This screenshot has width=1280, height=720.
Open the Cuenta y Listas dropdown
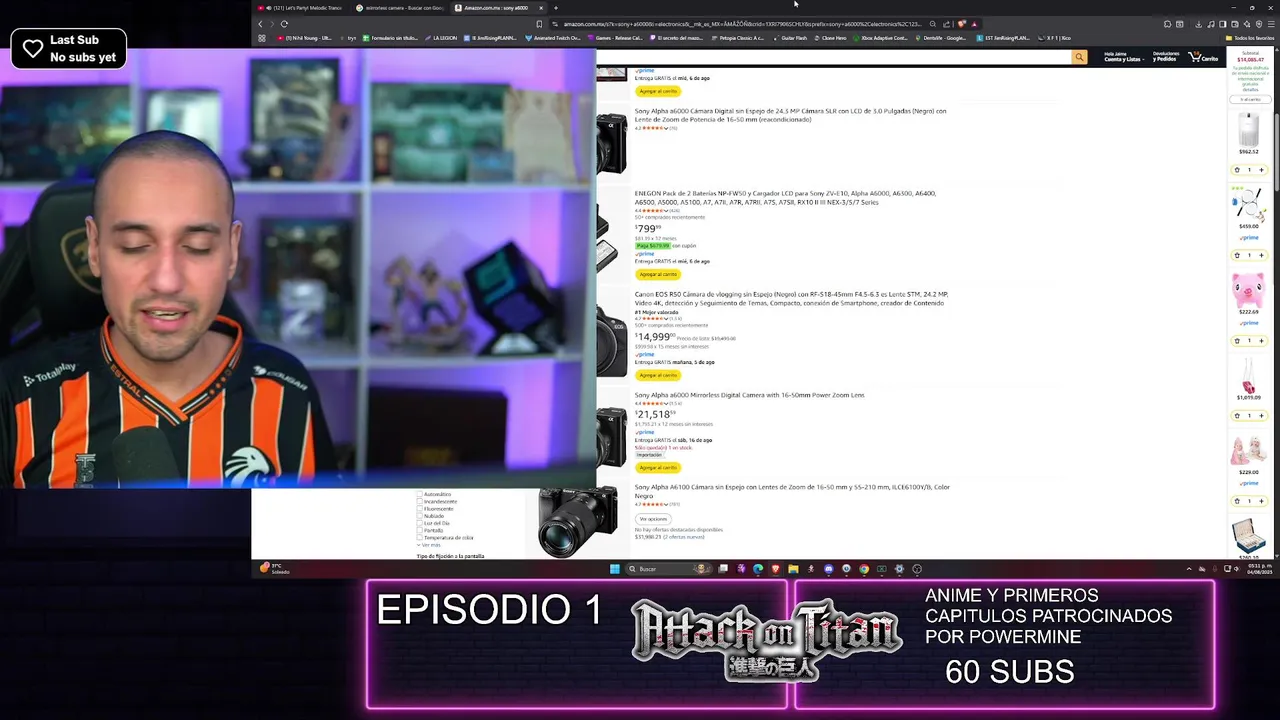click(x=1122, y=57)
